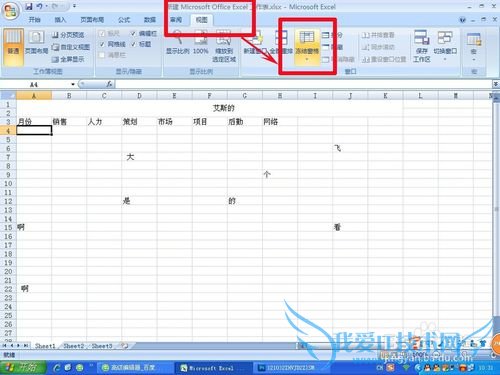
Task: Select column D header
Action: [139, 96]
